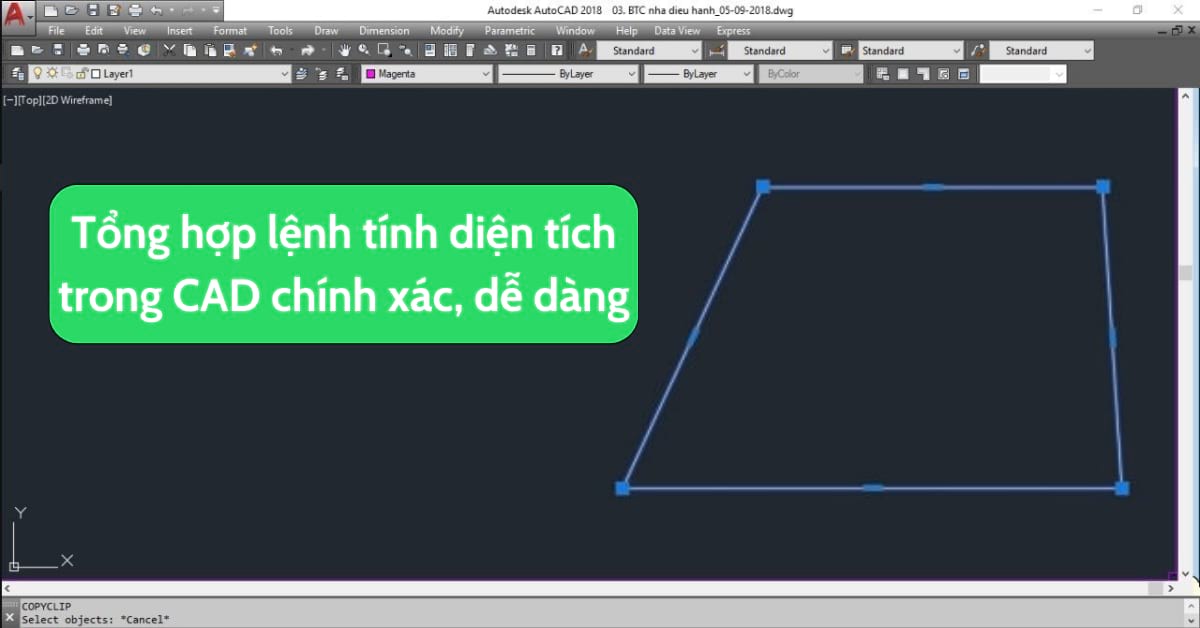Open the AutoCAD application menu logo
The image size is (1200, 628).
click(16, 14)
